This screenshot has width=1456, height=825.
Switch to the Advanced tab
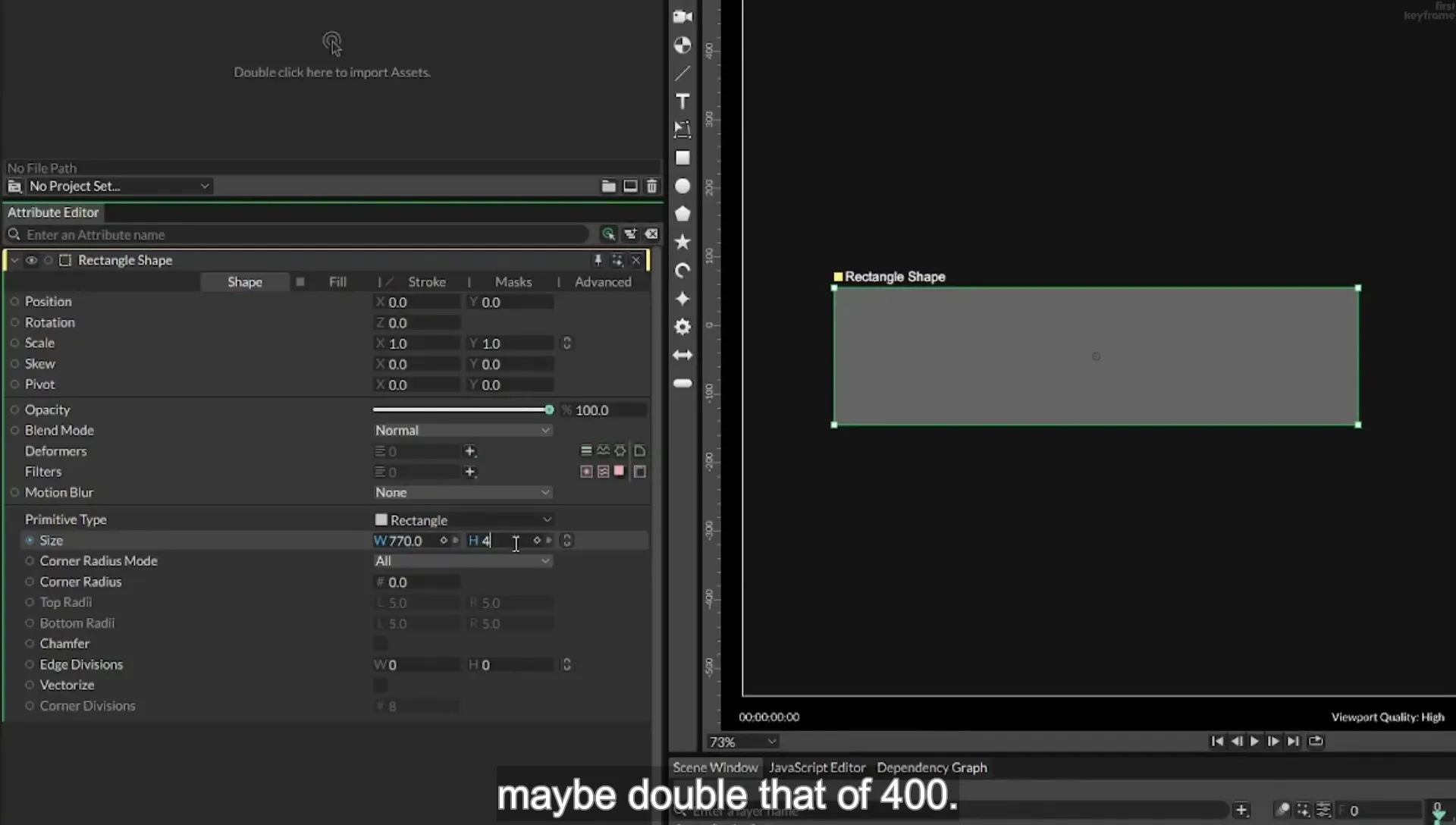603,281
